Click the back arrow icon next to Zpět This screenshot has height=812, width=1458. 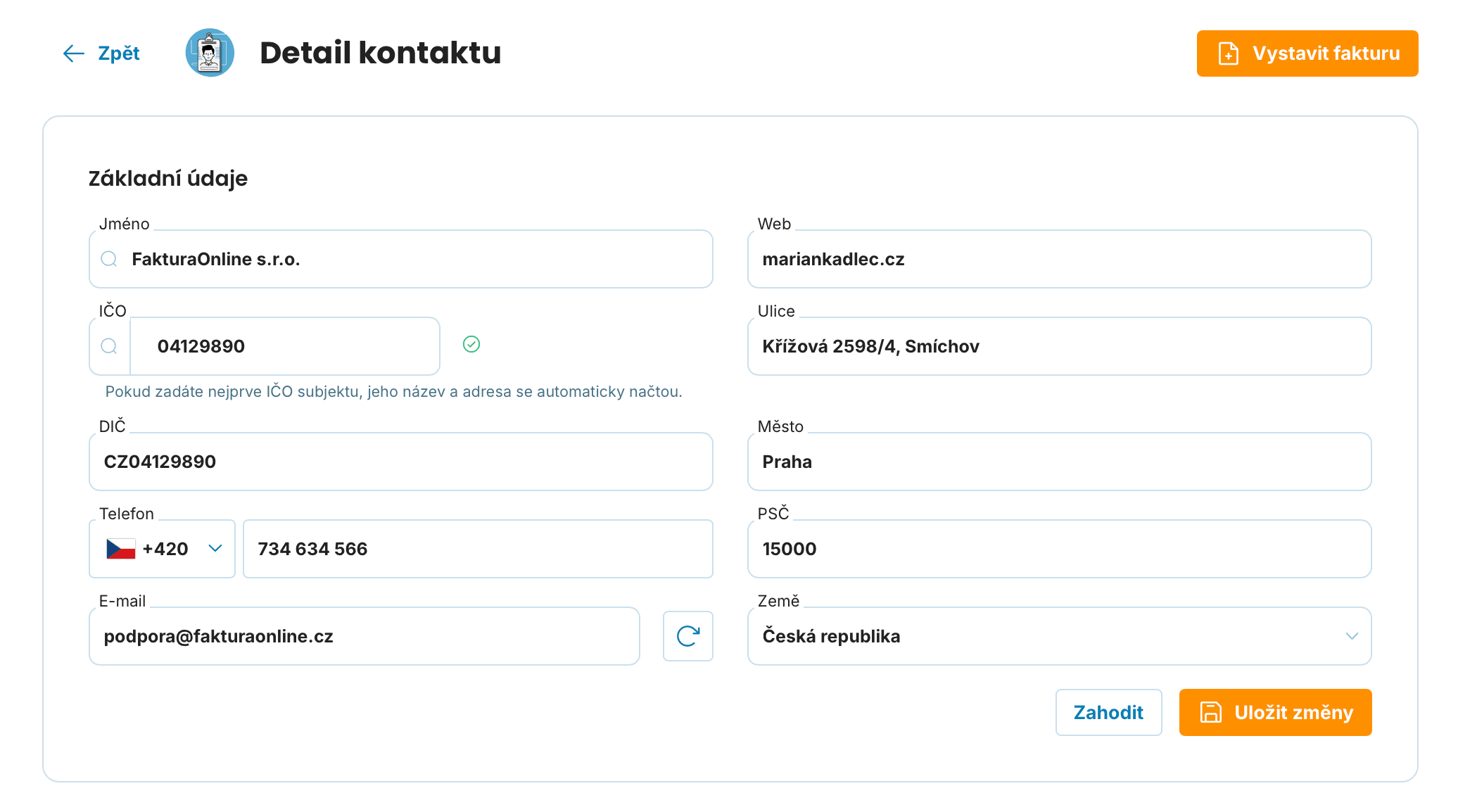coord(73,53)
